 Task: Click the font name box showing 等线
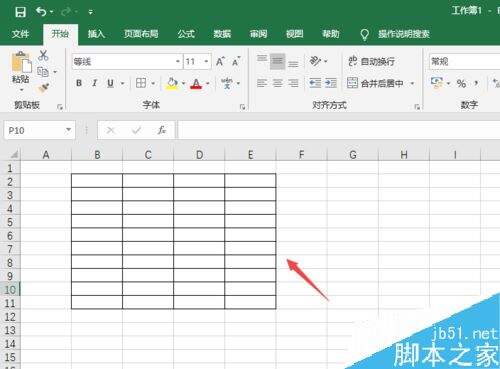pos(123,62)
